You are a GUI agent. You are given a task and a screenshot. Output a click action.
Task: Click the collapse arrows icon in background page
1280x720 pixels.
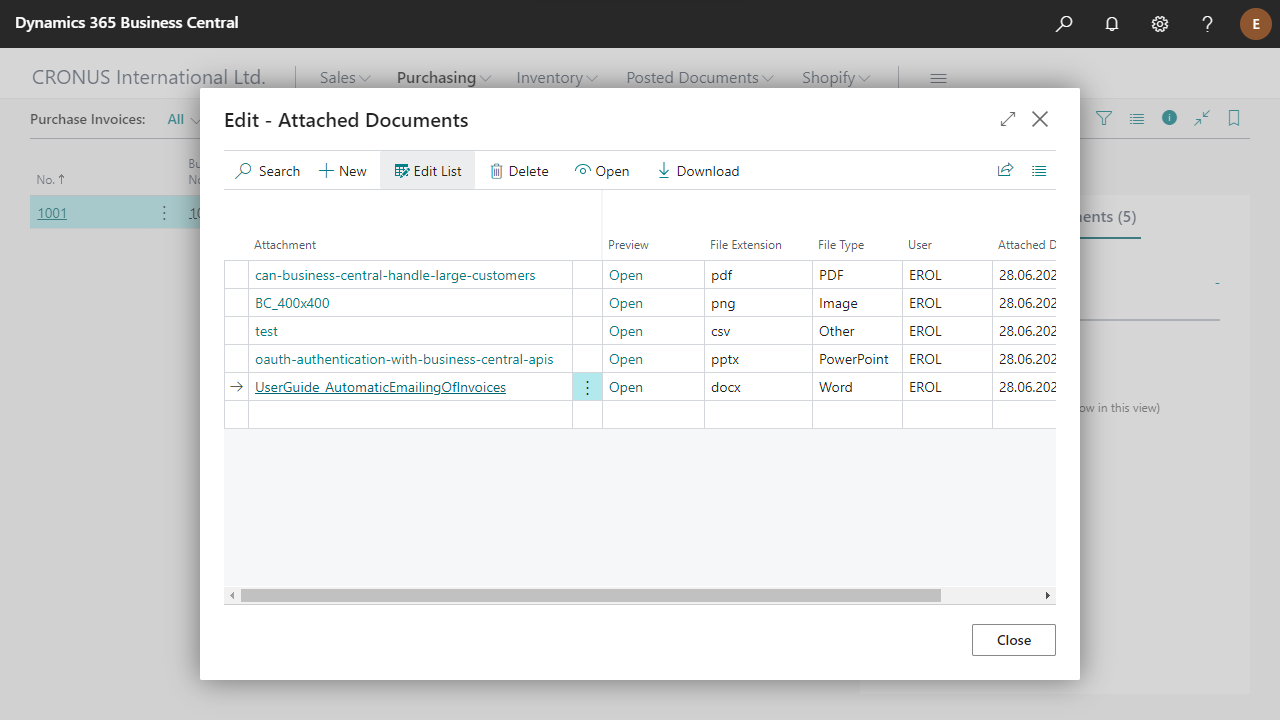click(x=1202, y=118)
